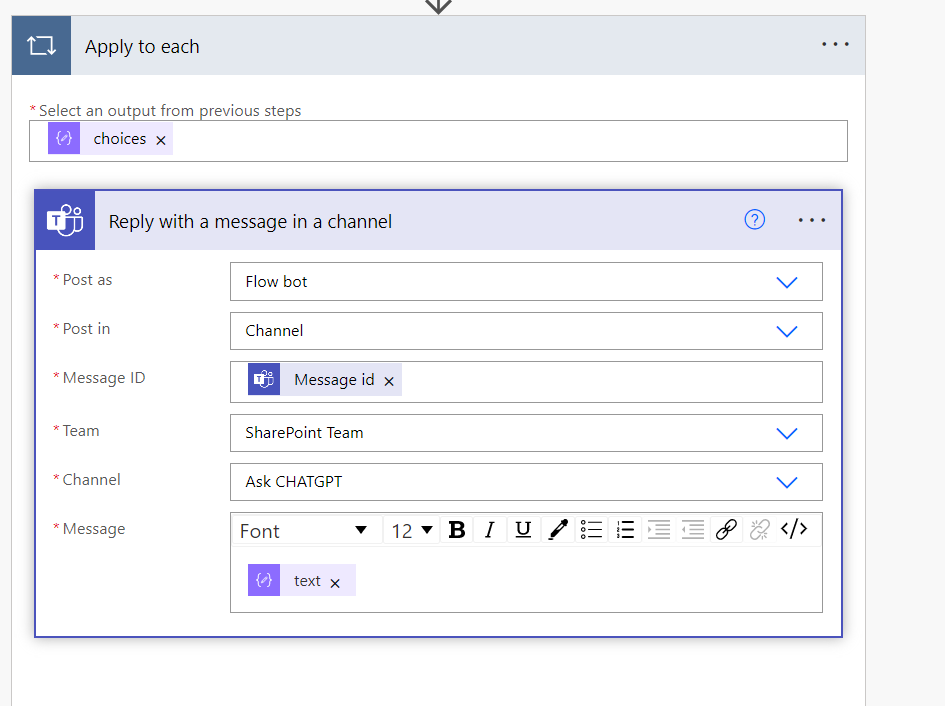The height and width of the screenshot is (706, 945).
Task: Click the insert link icon
Action: pos(726,530)
